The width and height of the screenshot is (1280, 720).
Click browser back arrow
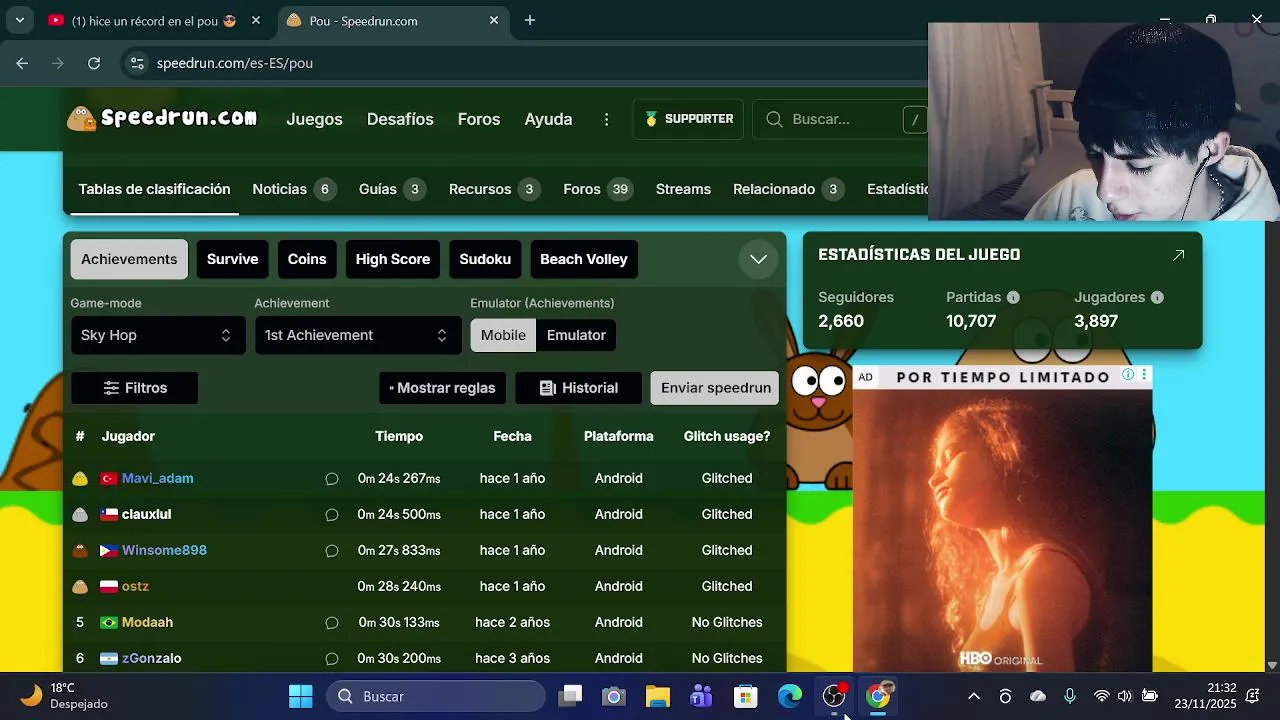click(22, 63)
